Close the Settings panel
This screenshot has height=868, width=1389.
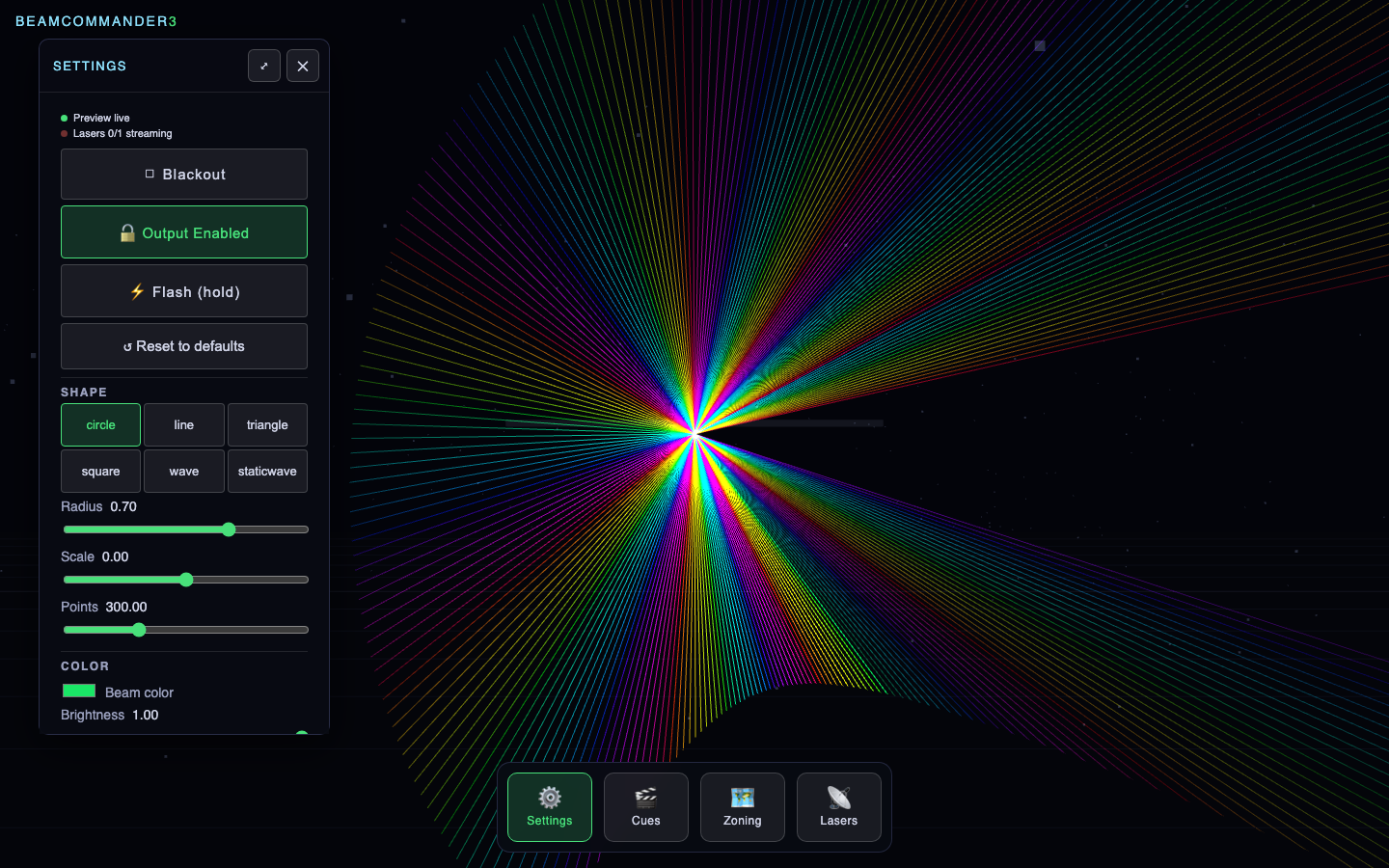point(303,66)
